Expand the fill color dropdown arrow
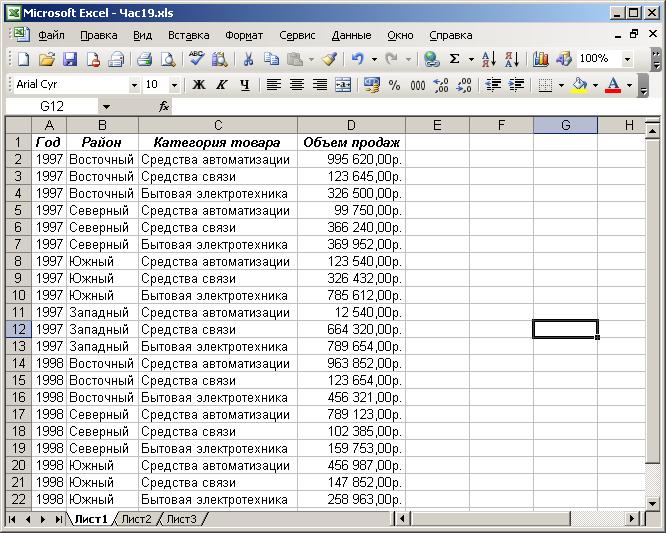The height and width of the screenshot is (533, 666). pos(596,85)
